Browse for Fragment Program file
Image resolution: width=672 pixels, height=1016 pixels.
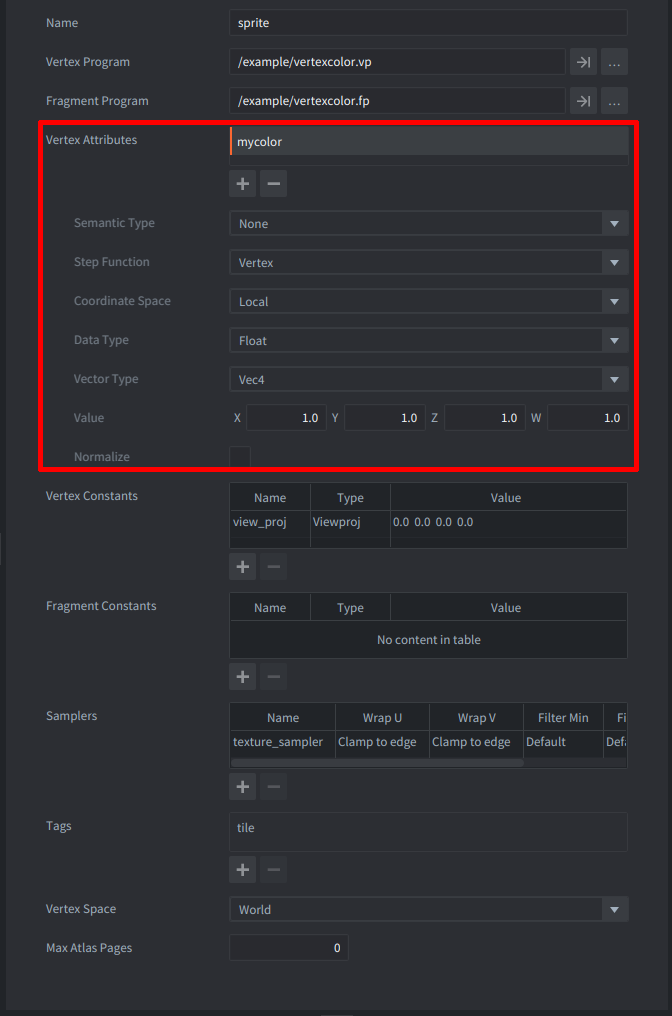[x=614, y=101]
